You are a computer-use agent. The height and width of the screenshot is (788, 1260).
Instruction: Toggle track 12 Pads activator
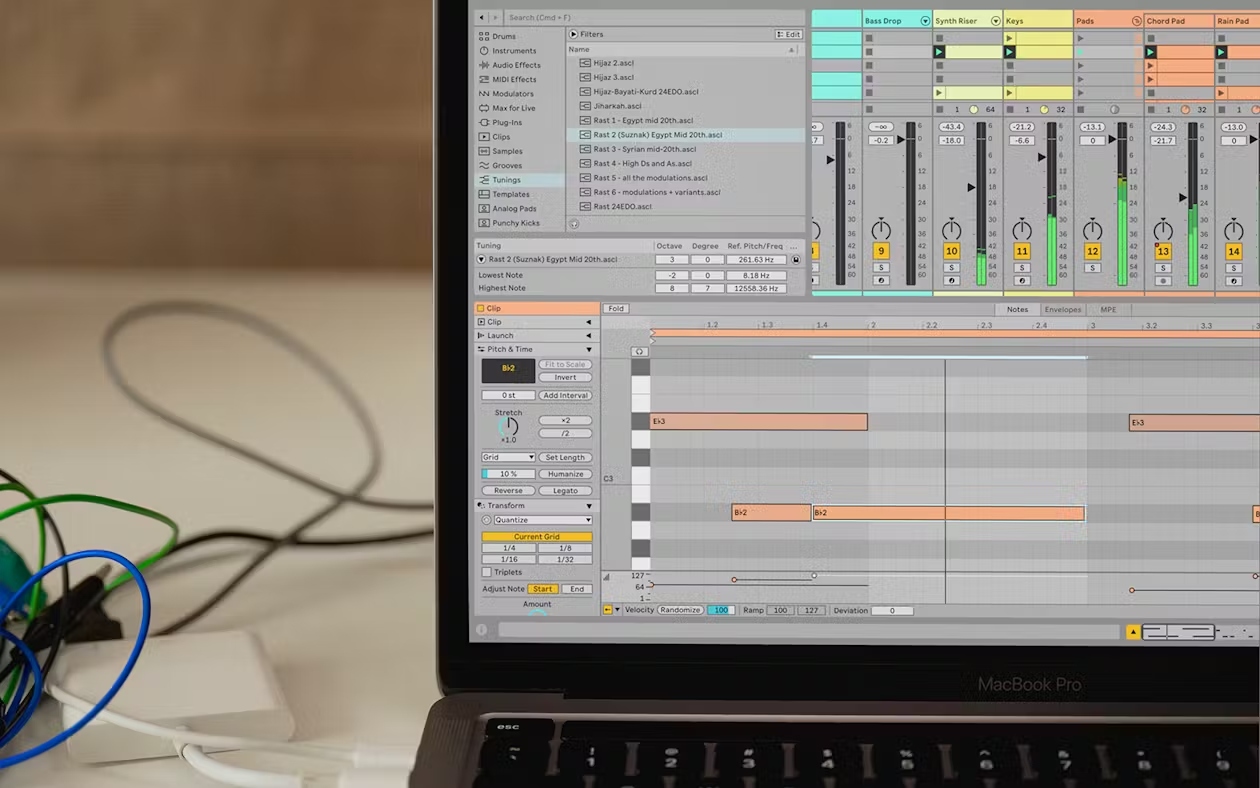1092,252
